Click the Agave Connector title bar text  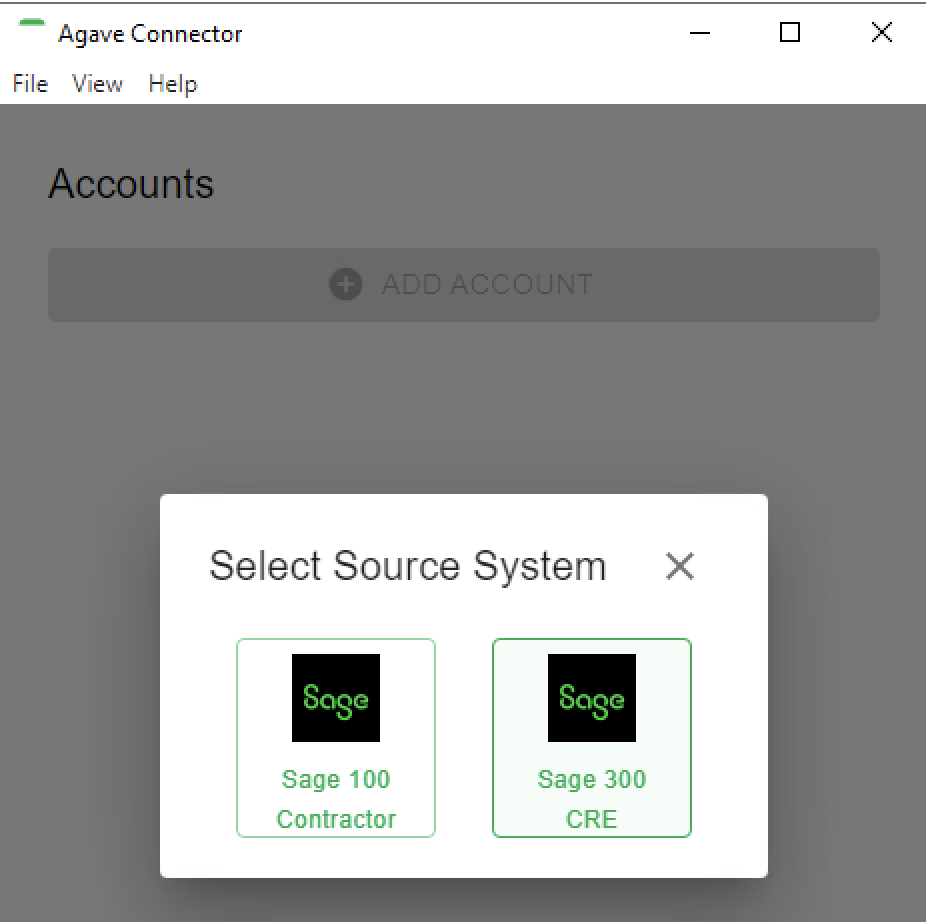(x=150, y=34)
